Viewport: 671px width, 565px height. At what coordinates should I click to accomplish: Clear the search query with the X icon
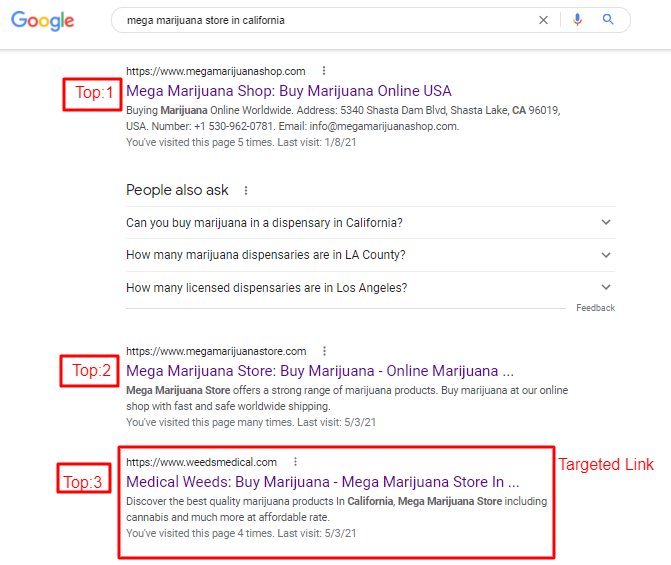[543, 20]
